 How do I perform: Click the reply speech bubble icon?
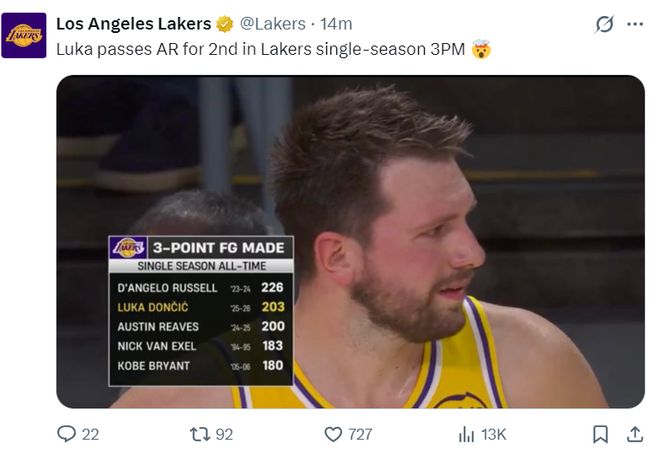point(67,434)
